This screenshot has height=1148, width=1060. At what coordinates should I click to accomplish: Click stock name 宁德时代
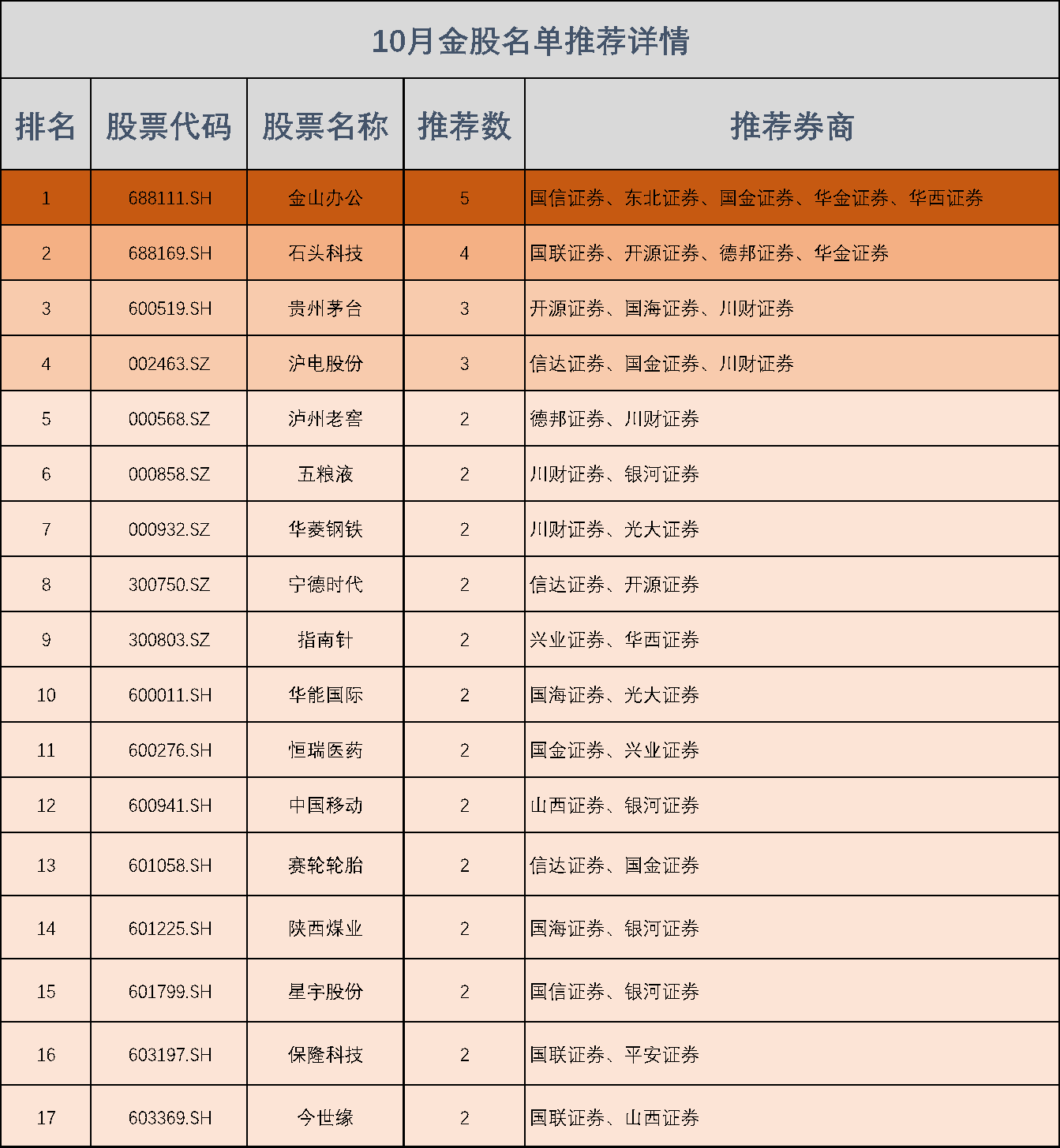click(x=325, y=585)
